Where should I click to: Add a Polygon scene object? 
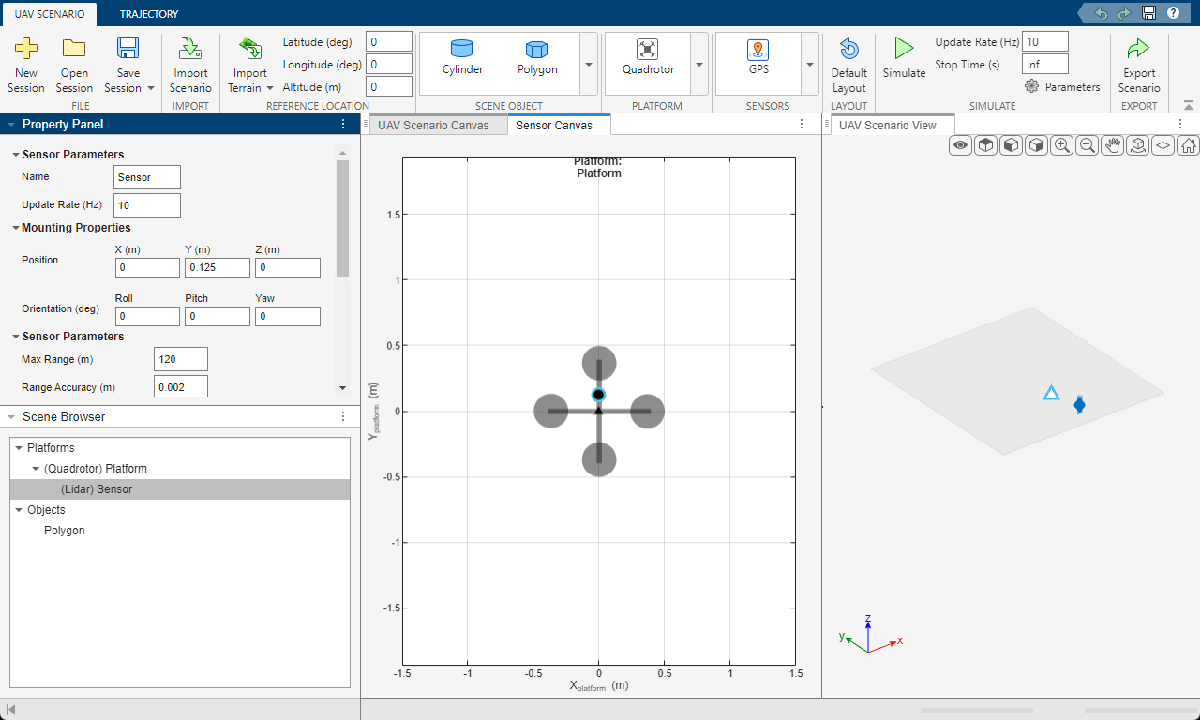[537, 56]
